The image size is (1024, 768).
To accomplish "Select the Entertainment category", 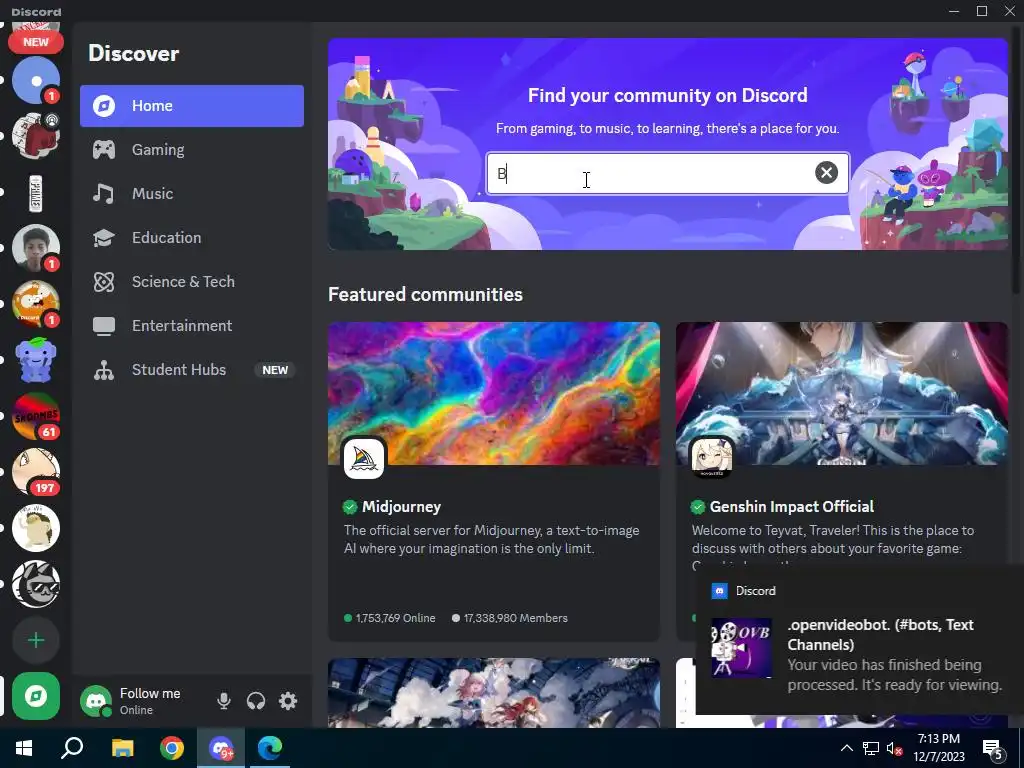I will pyautogui.click(x=191, y=325).
